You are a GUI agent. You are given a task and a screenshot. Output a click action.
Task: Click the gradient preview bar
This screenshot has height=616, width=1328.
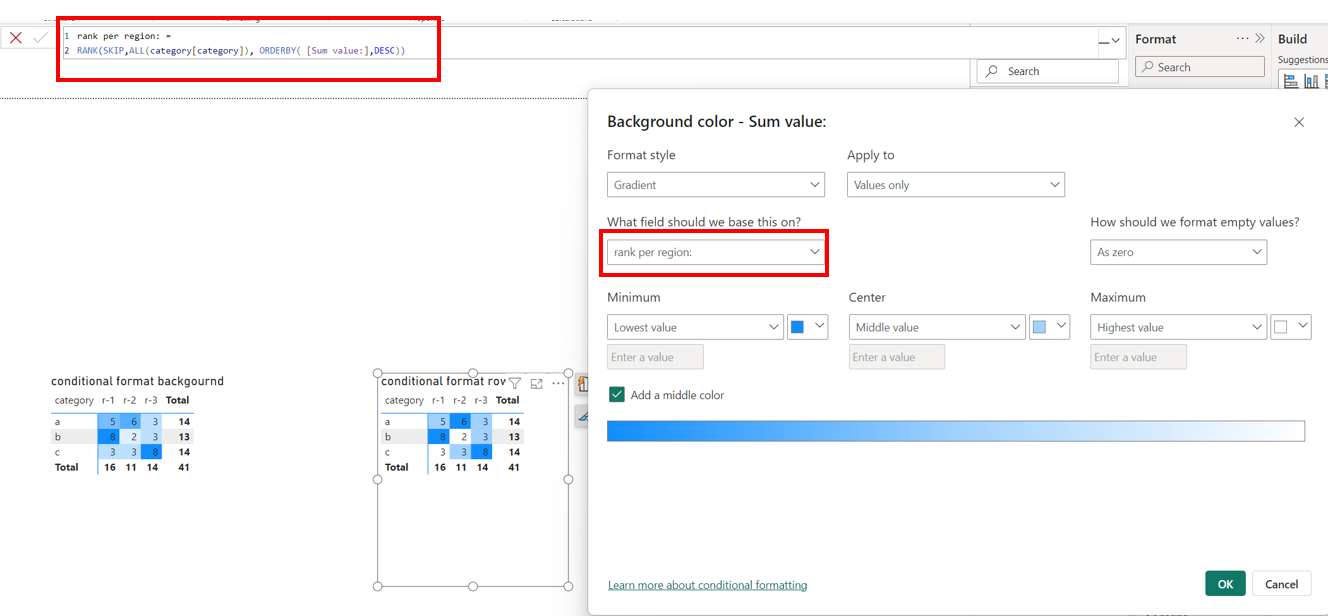pos(956,431)
